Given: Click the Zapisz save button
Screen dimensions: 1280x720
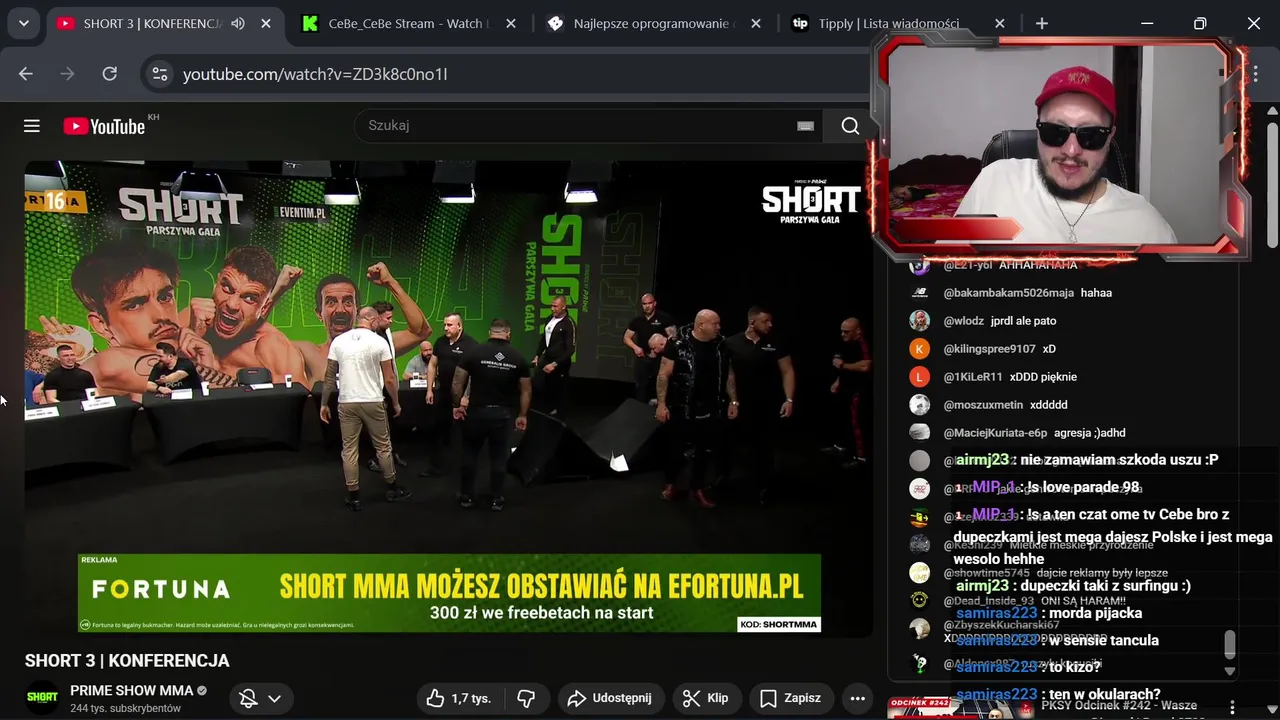Looking at the screenshot, I should click(x=790, y=698).
